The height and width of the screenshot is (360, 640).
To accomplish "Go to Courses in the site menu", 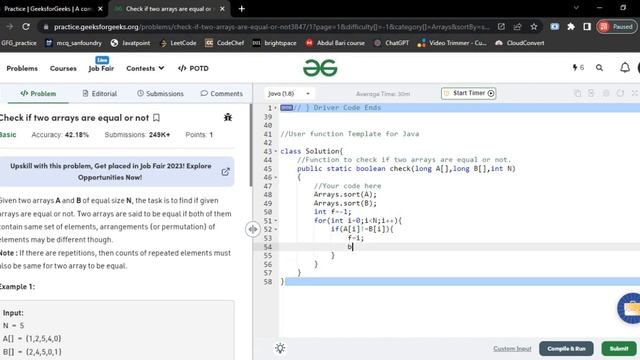I will click(x=63, y=69).
